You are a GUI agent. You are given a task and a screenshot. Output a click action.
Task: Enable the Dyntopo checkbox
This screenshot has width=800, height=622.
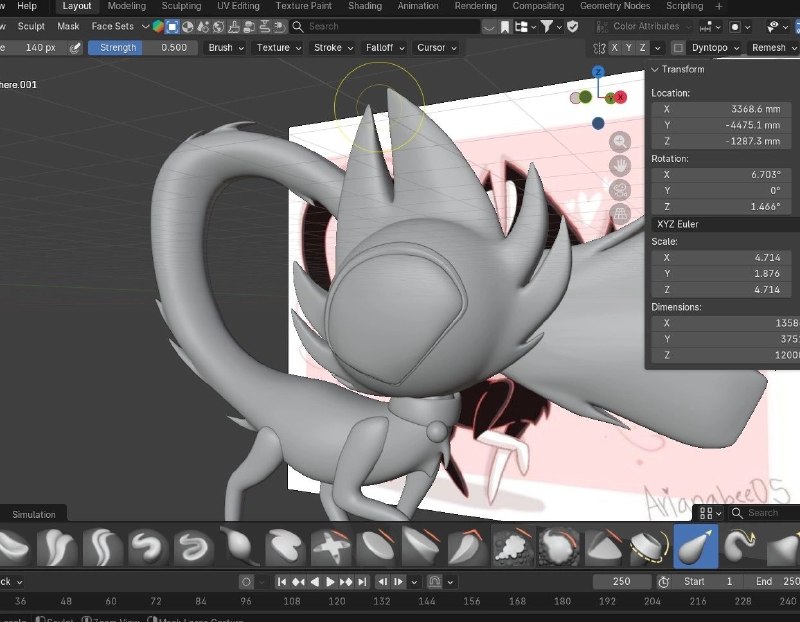(x=678, y=48)
